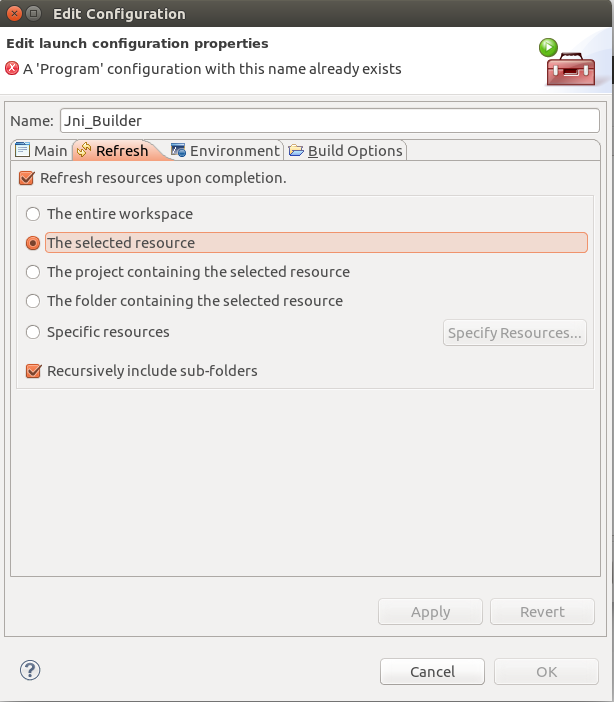Choose The project containing the selected resource
This screenshot has width=614, height=702.
(33, 272)
